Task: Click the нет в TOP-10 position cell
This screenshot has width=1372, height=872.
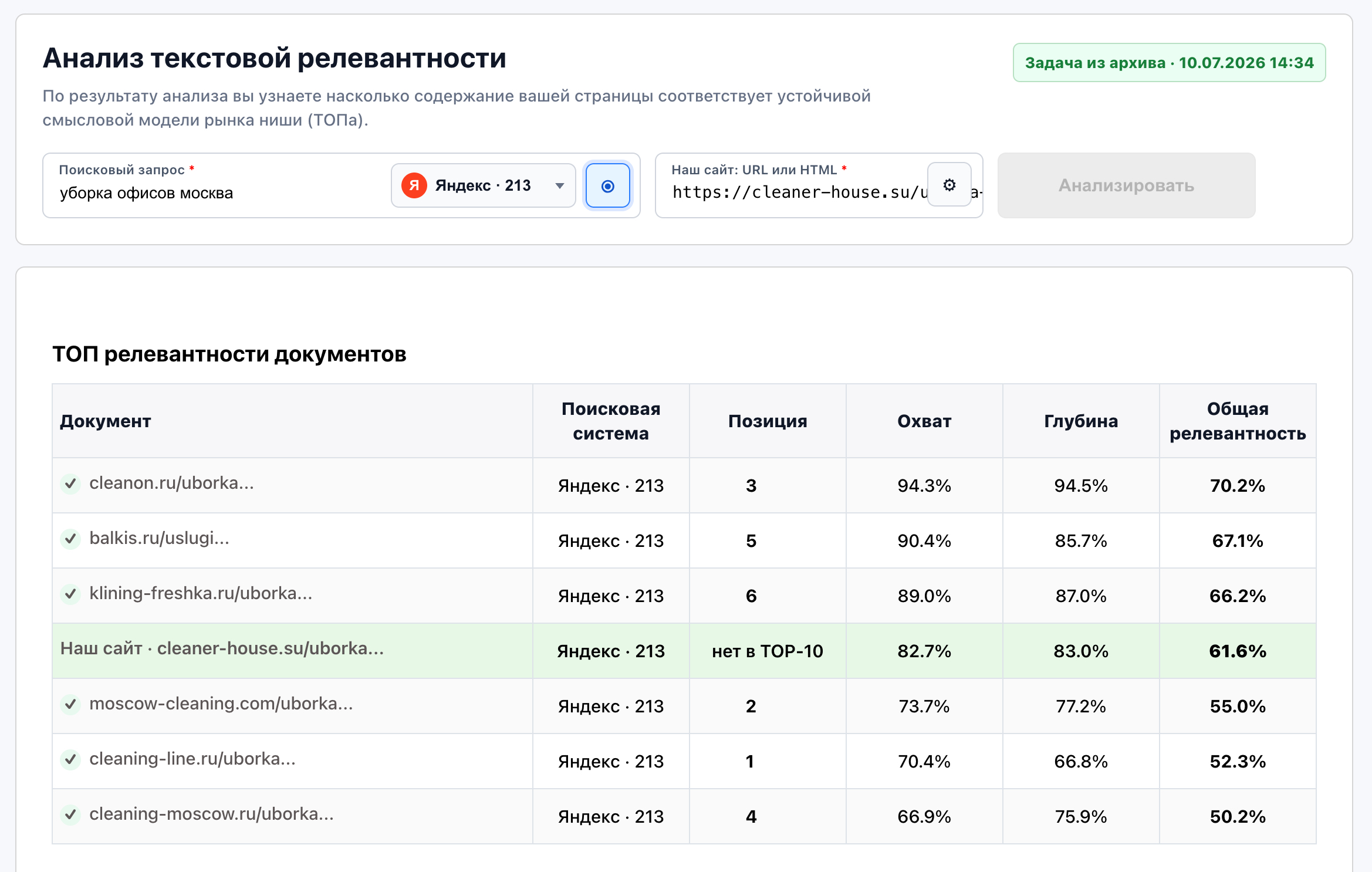Action: click(x=768, y=651)
